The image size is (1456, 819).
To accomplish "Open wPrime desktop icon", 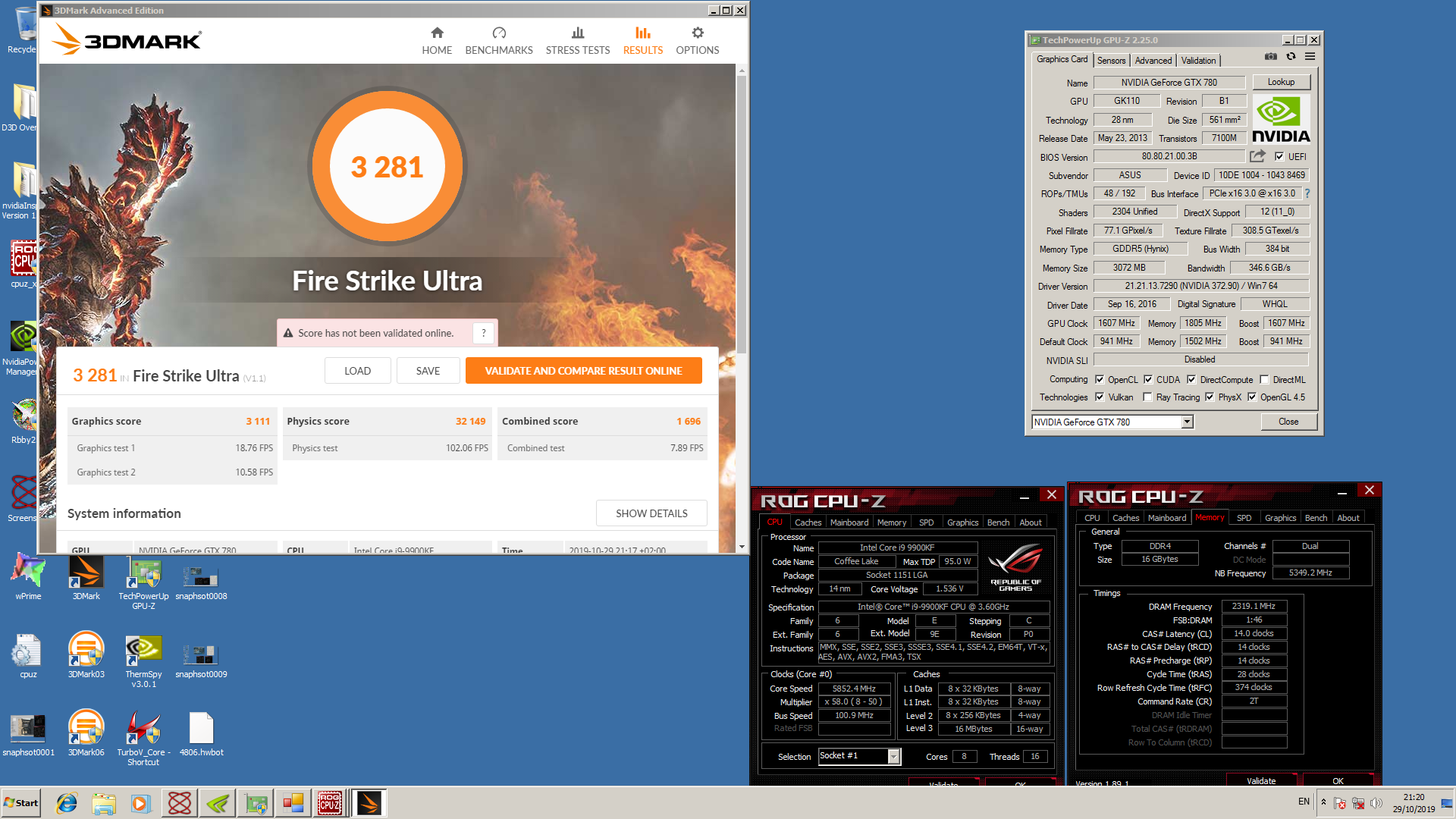I will point(28,577).
